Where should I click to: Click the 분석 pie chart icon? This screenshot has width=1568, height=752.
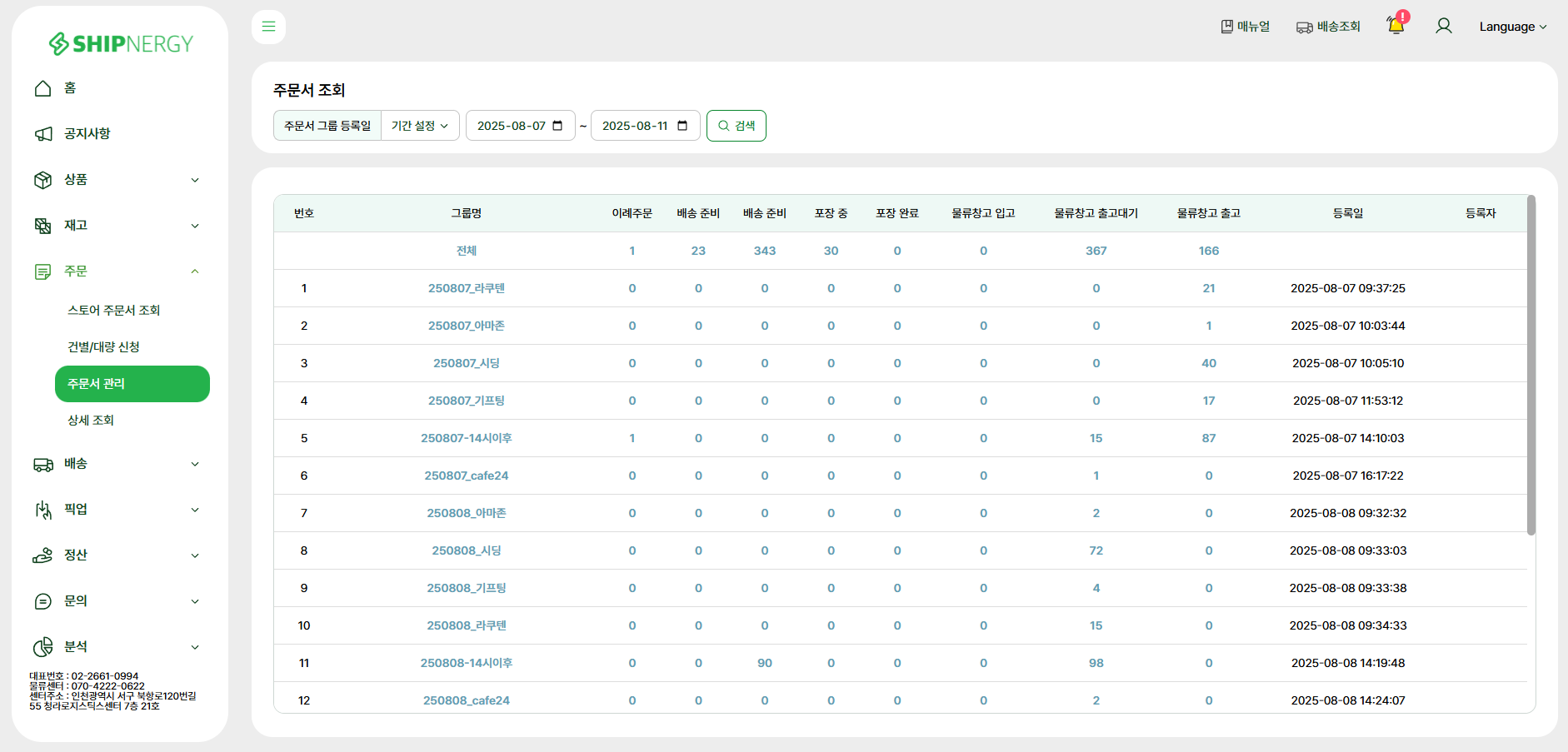click(43, 647)
